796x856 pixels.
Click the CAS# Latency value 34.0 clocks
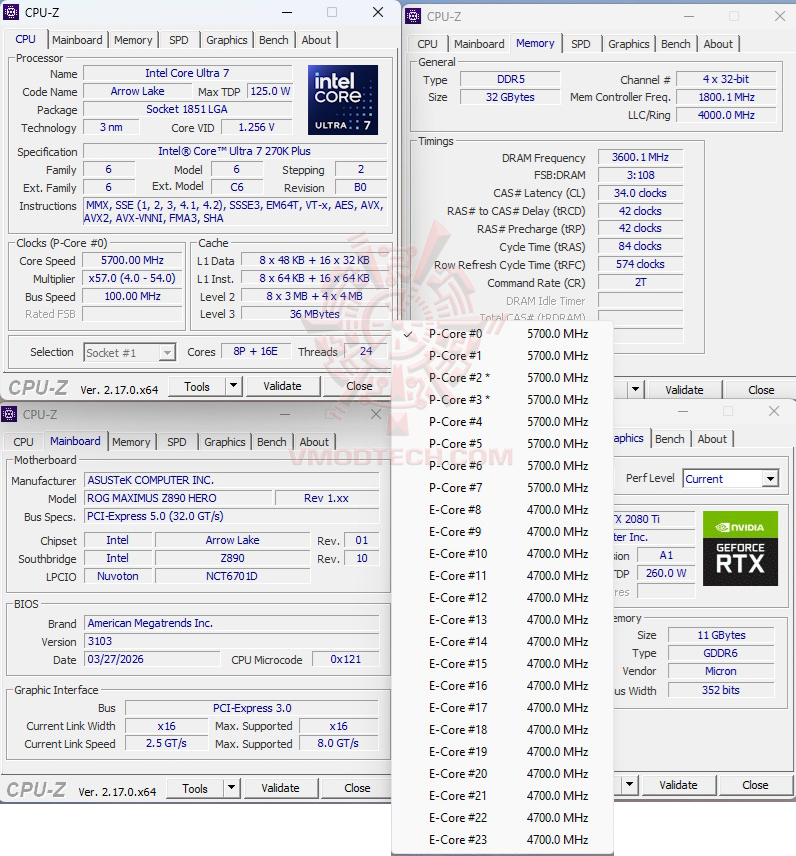640,193
